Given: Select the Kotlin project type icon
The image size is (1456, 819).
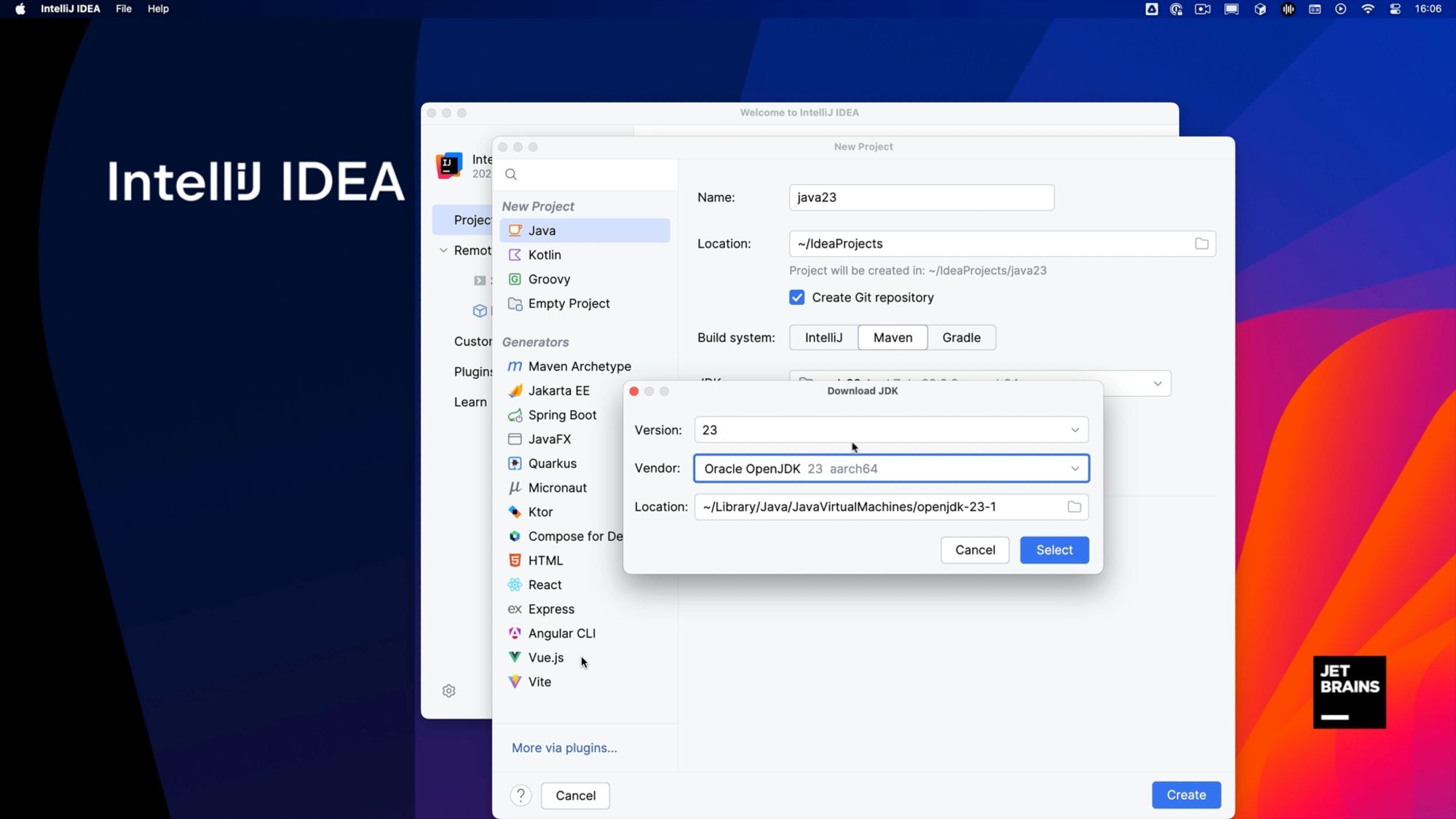Looking at the screenshot, I should pyautogui.click(x=515, y=254).
